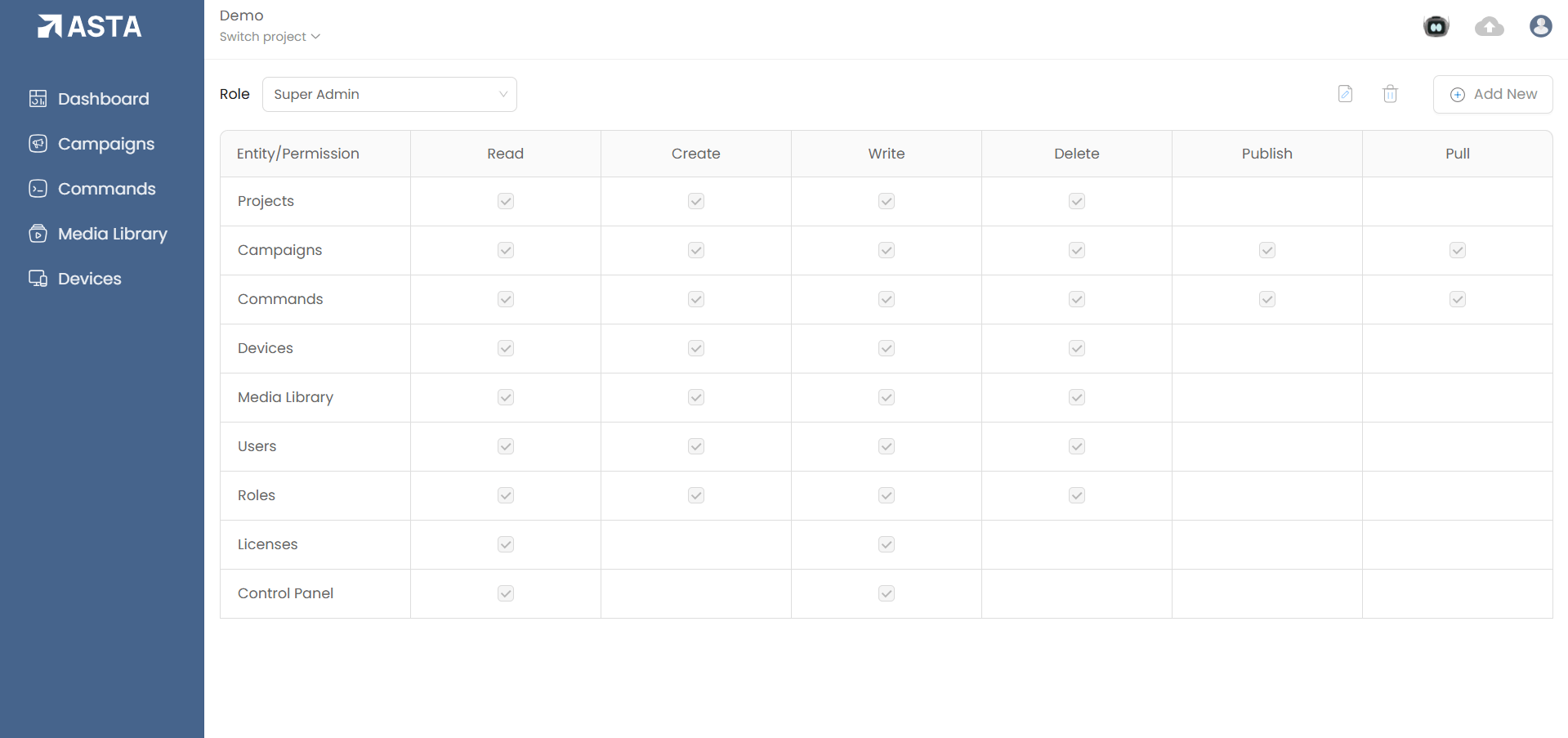
Task: Click the Add New button
Action: click(x=1493, y=94)
